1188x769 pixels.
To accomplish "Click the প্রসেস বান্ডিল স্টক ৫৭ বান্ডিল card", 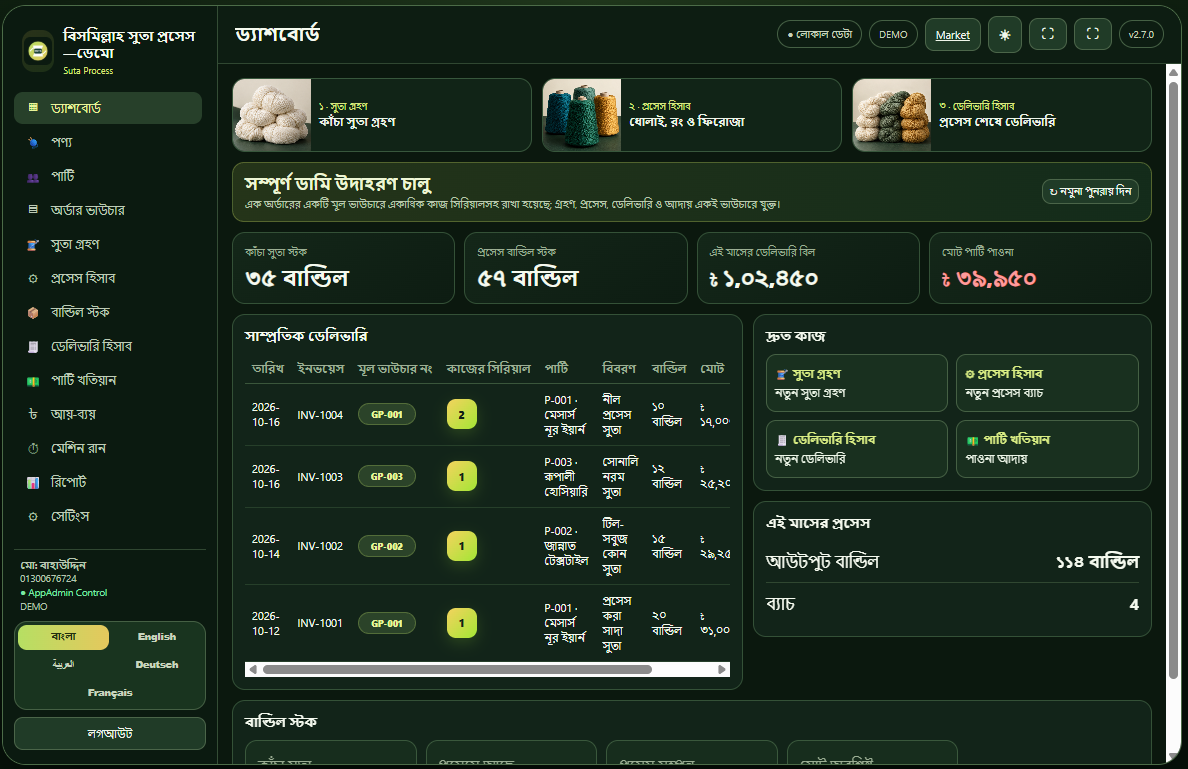I will click(x=576, y=268).
